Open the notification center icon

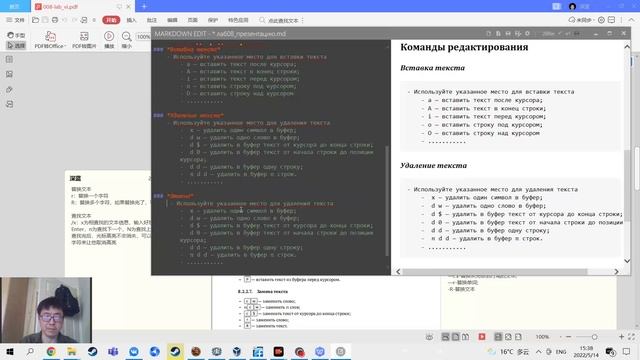point(627,351)
